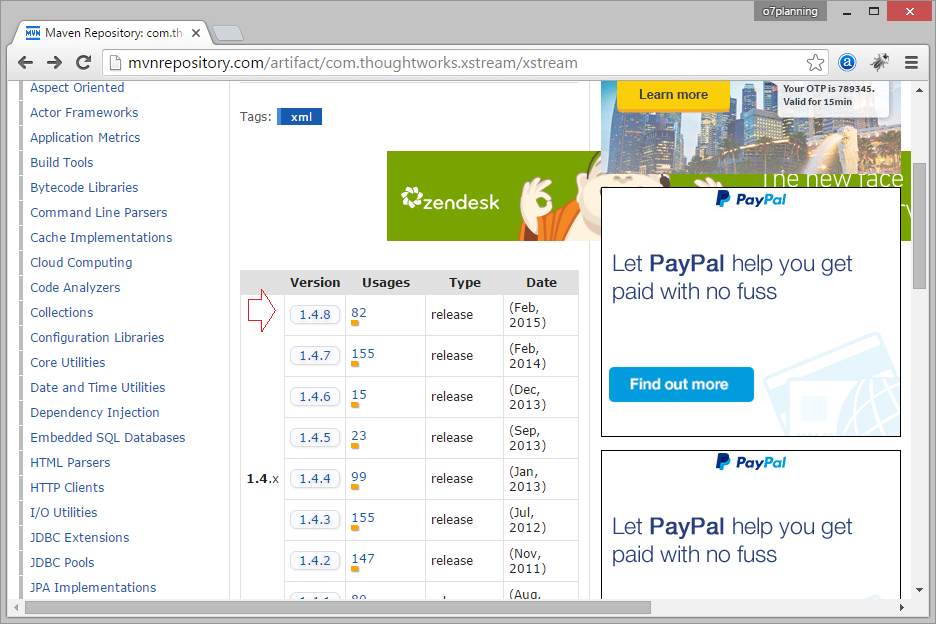Select the Maven Repository tab
Image resolution: width=936 pixels, height=624 pixels.
click(x=111, y=33)
